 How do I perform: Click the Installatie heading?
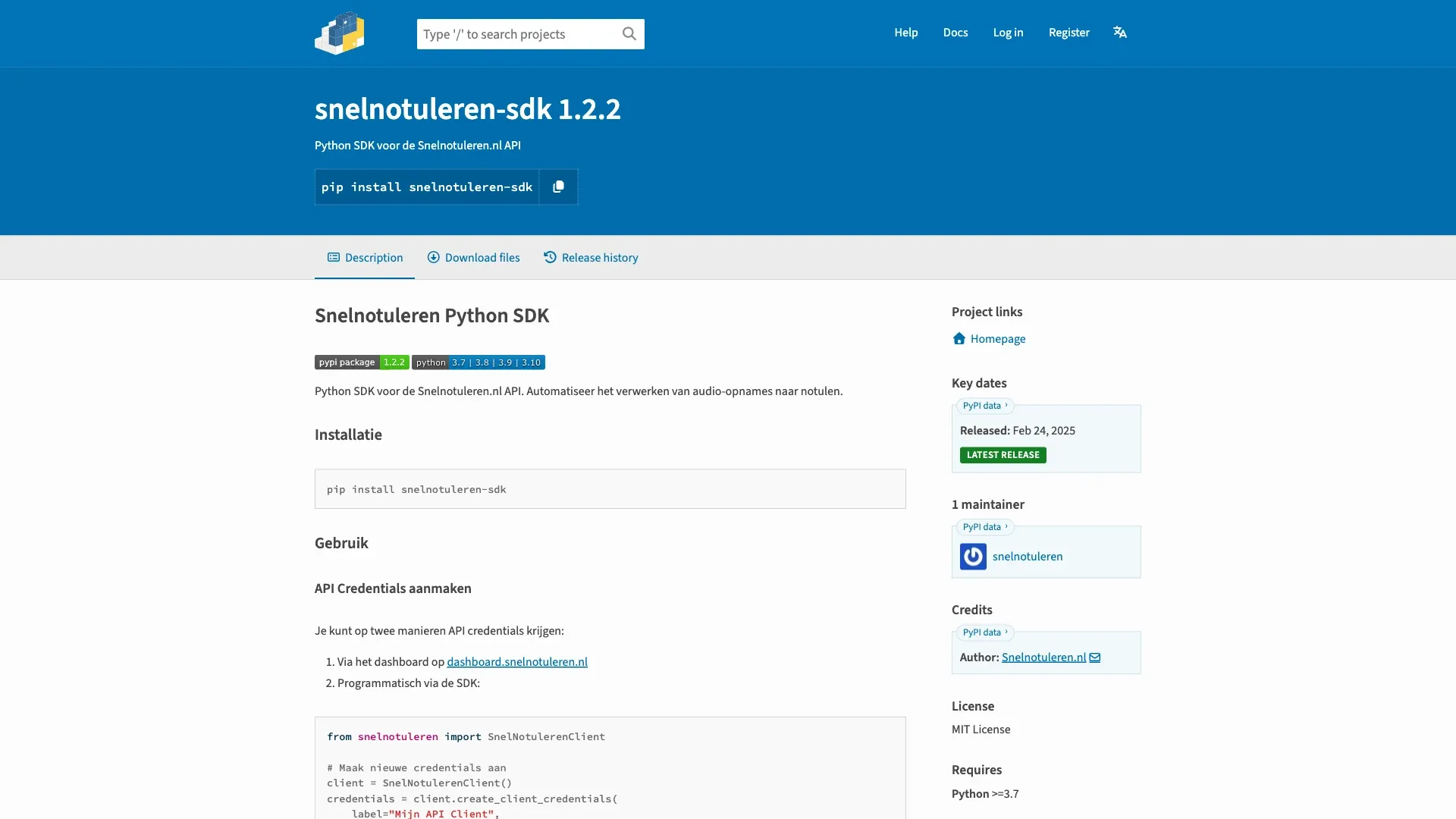tap(349, 435)
